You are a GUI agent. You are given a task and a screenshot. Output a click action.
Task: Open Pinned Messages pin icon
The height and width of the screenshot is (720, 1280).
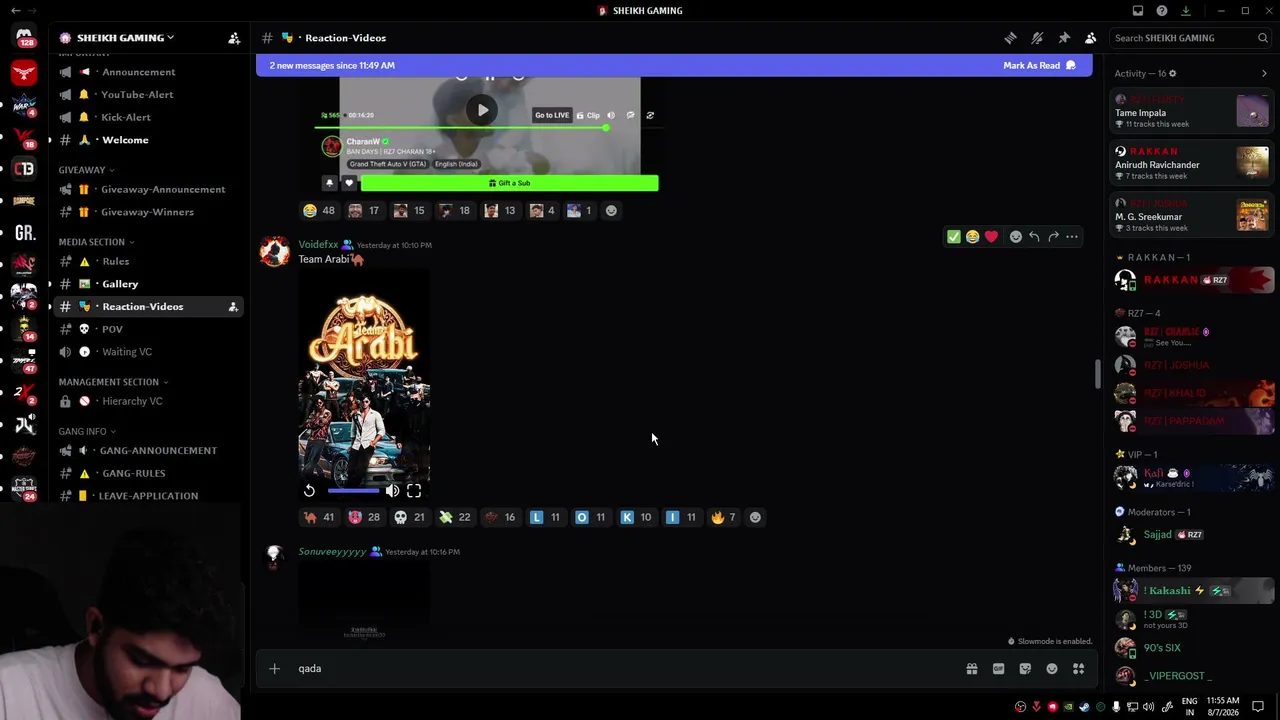point(1064,38)
